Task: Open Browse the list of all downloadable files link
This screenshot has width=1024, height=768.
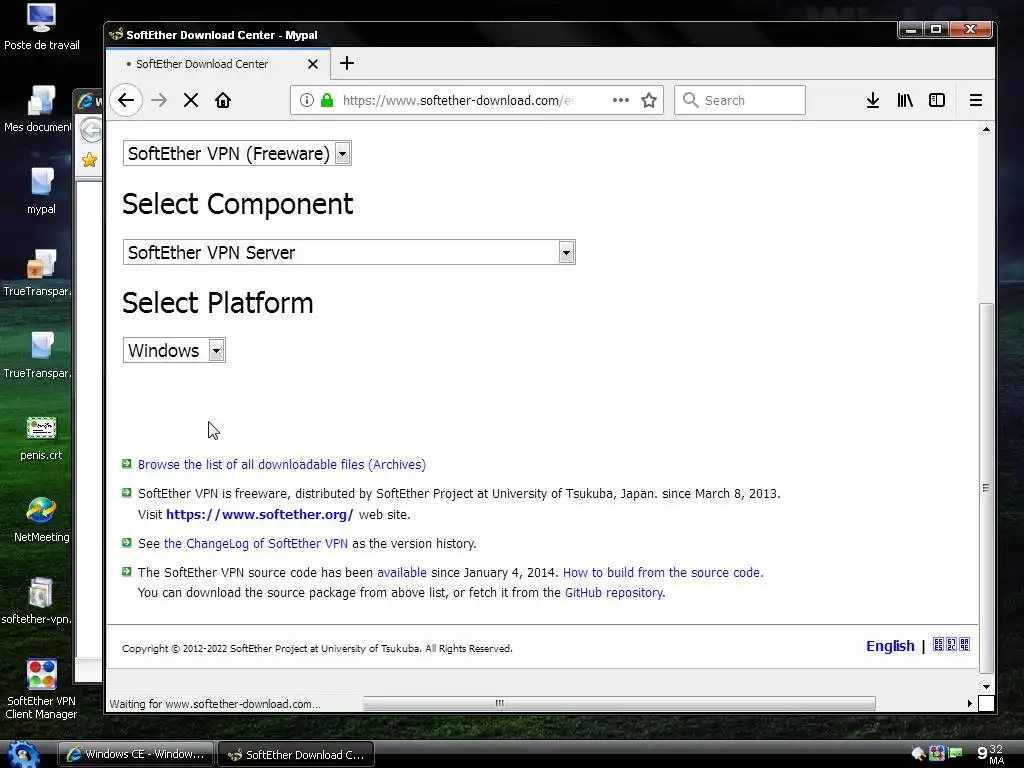Action: coord(281,464)
